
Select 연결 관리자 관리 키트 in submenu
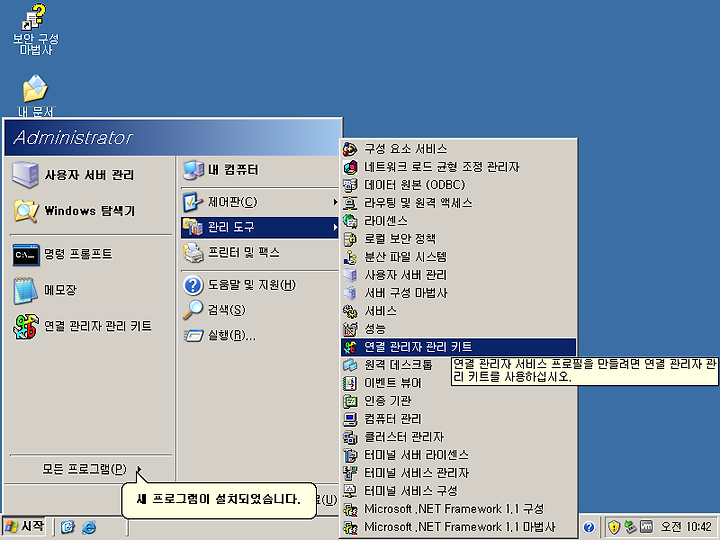point(458,347)
